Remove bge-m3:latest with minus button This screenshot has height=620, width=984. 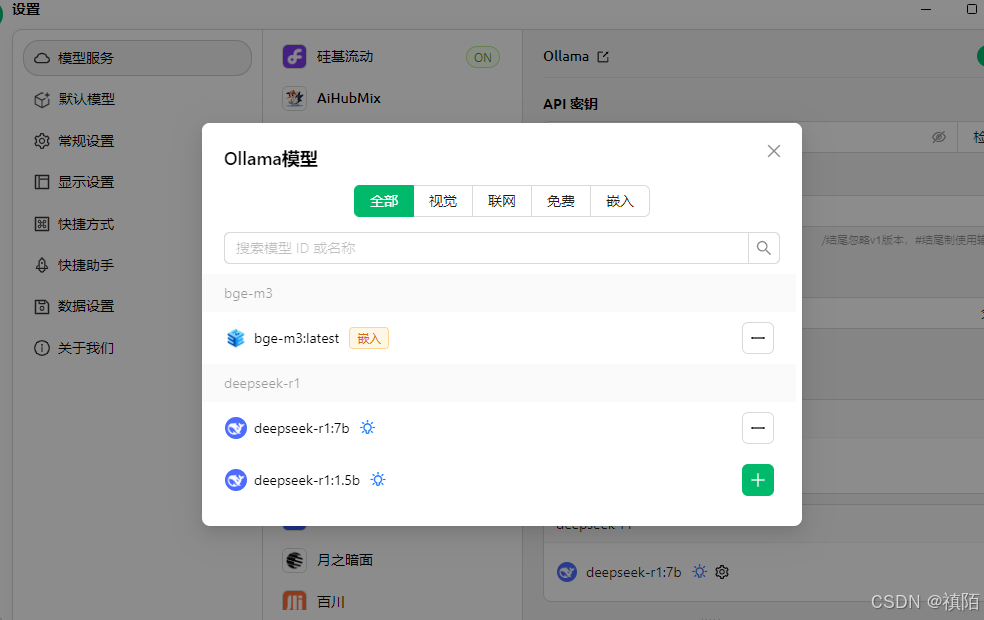758,338
